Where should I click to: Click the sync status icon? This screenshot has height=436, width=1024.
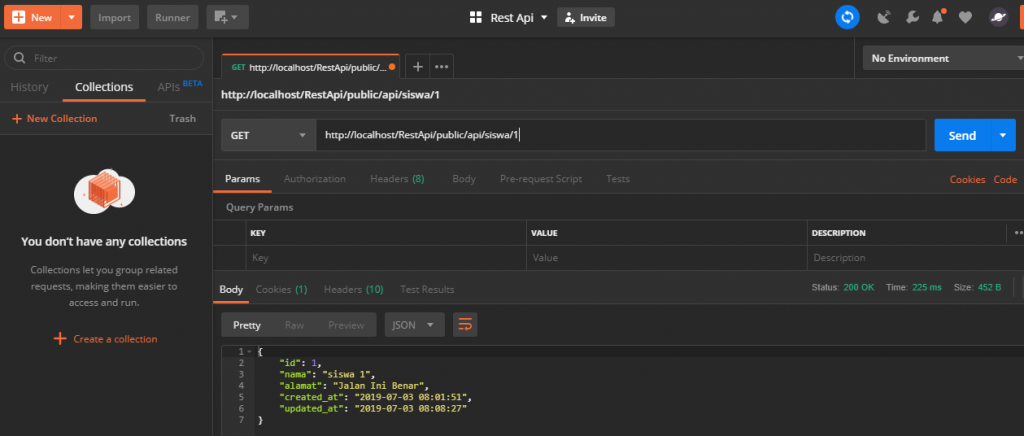(847, 17)
